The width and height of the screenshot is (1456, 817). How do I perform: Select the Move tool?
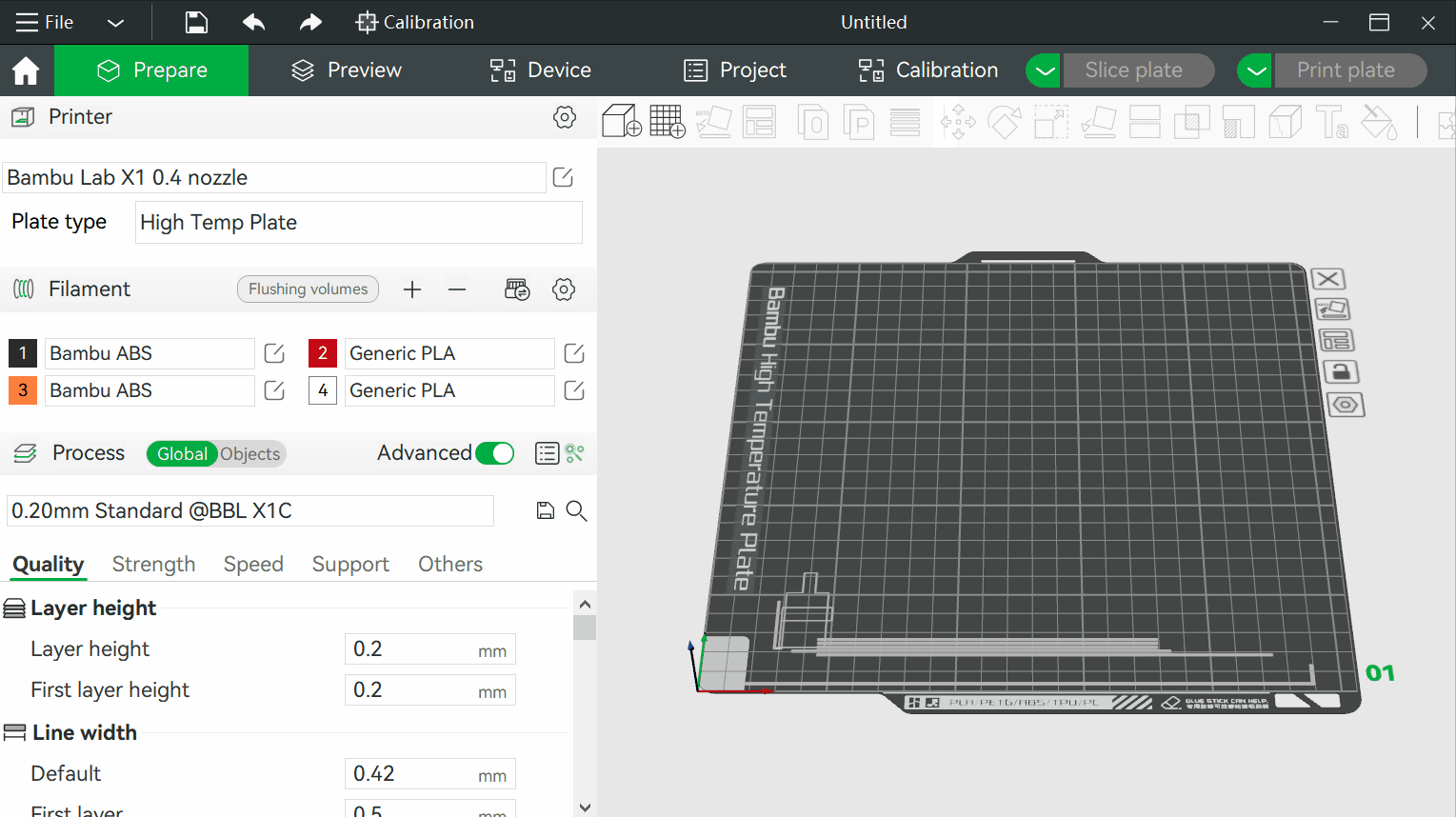958,122
